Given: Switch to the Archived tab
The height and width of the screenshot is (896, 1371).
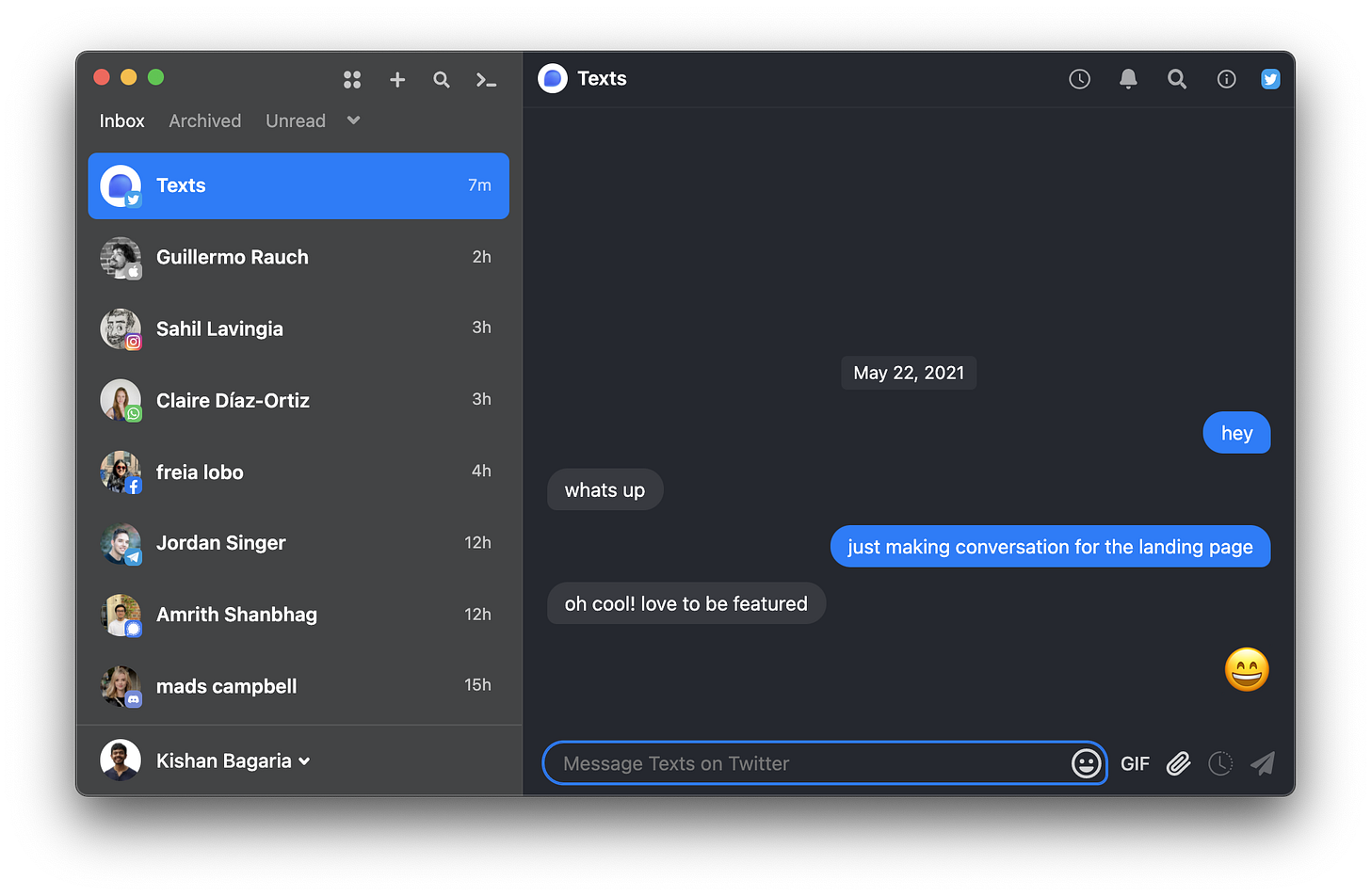Looking at the screenshot, I should click(x=205, y=120).
